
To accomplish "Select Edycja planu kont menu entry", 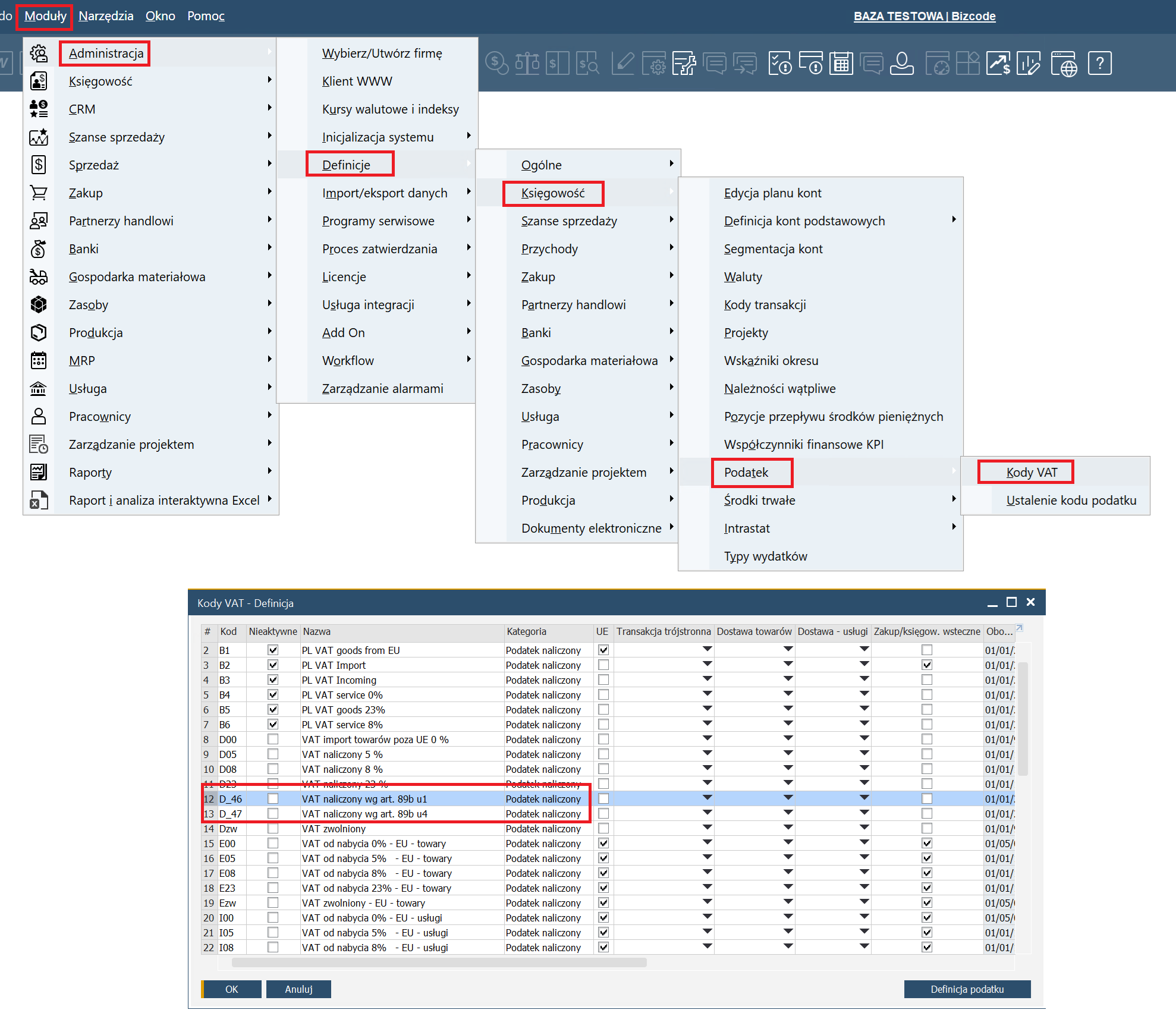I will click(772, 193).
